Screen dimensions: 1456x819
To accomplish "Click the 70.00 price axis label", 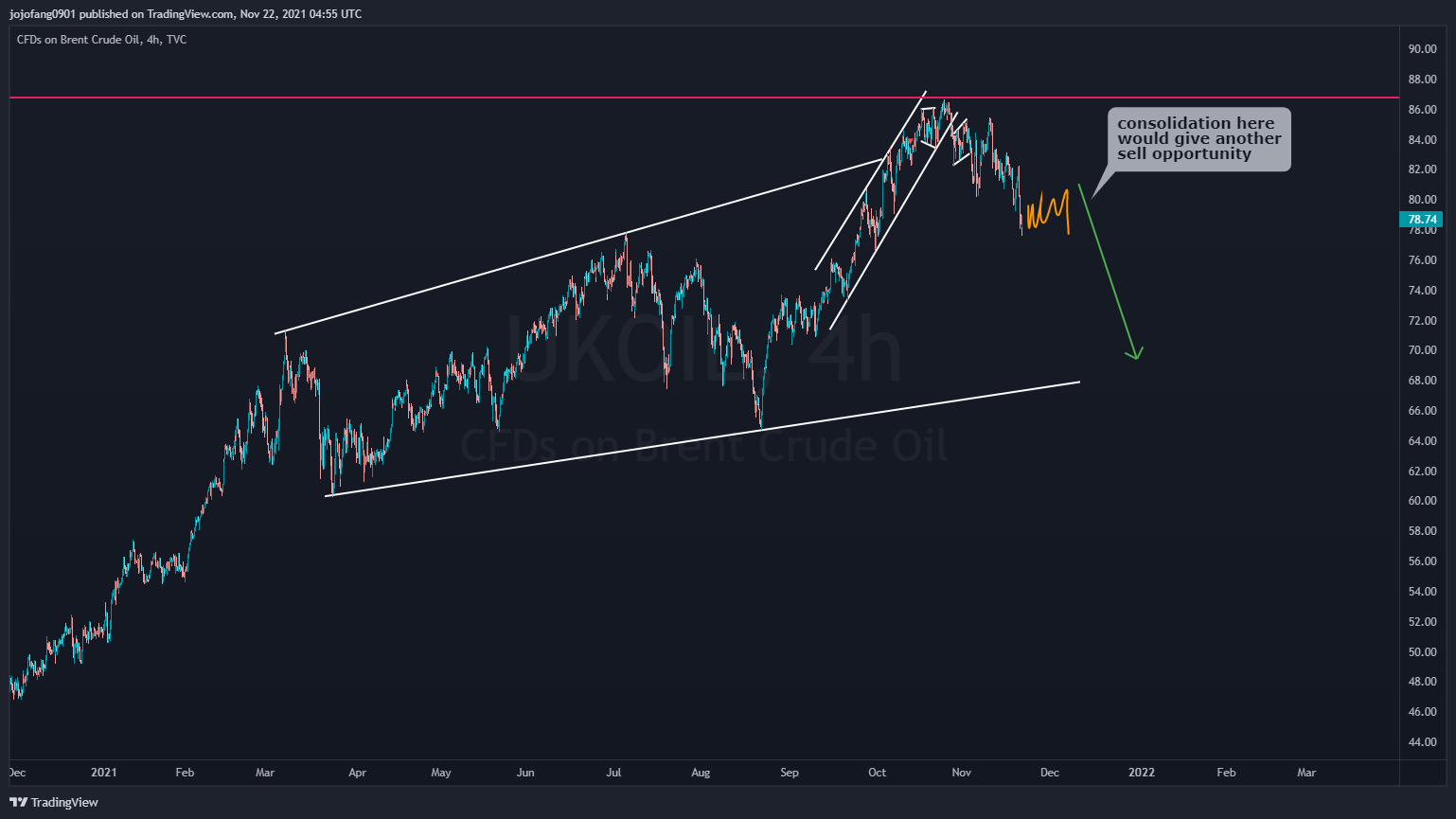I will [1422, 350].
